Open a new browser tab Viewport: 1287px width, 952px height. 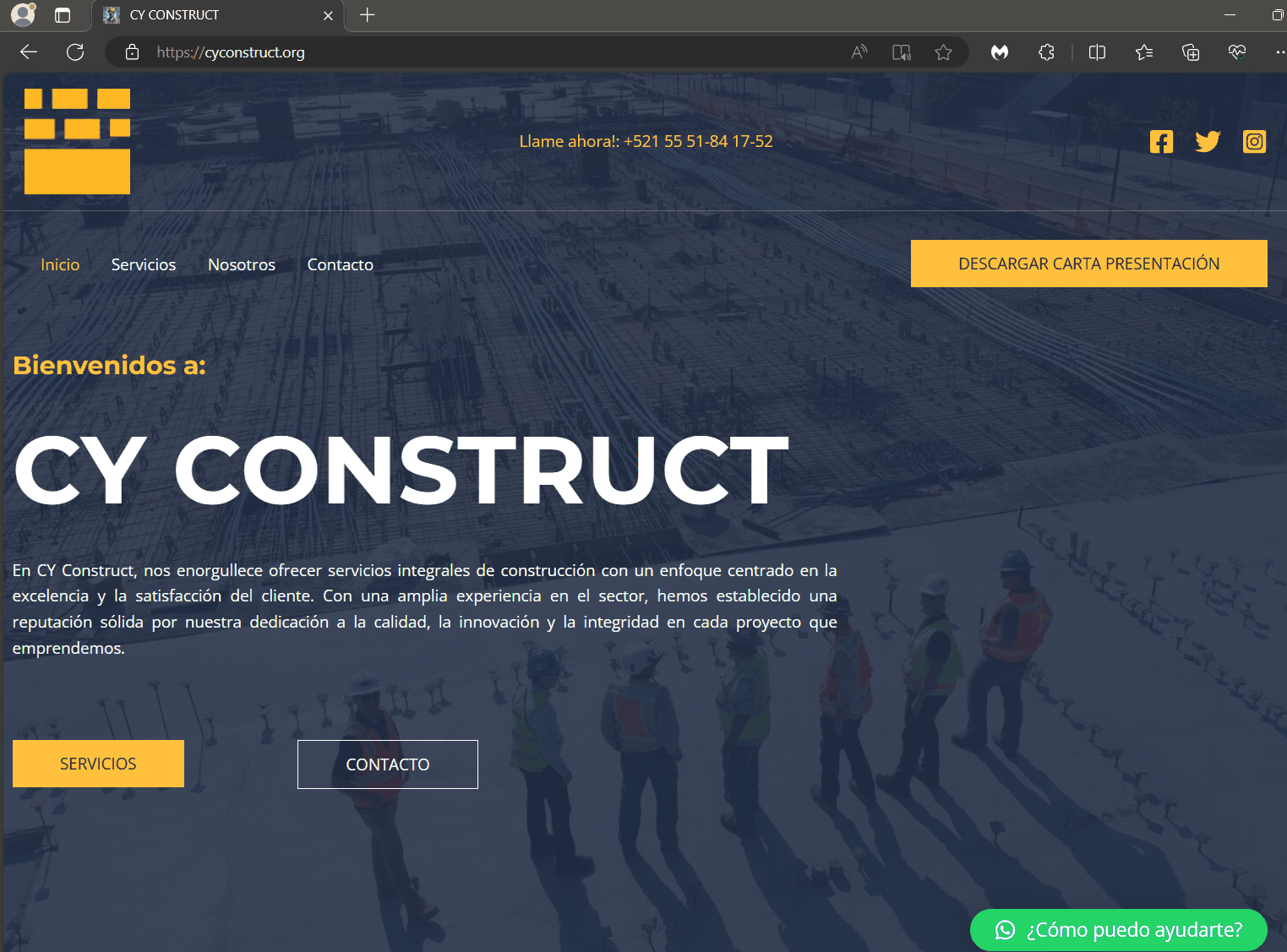tap(367, 15)
